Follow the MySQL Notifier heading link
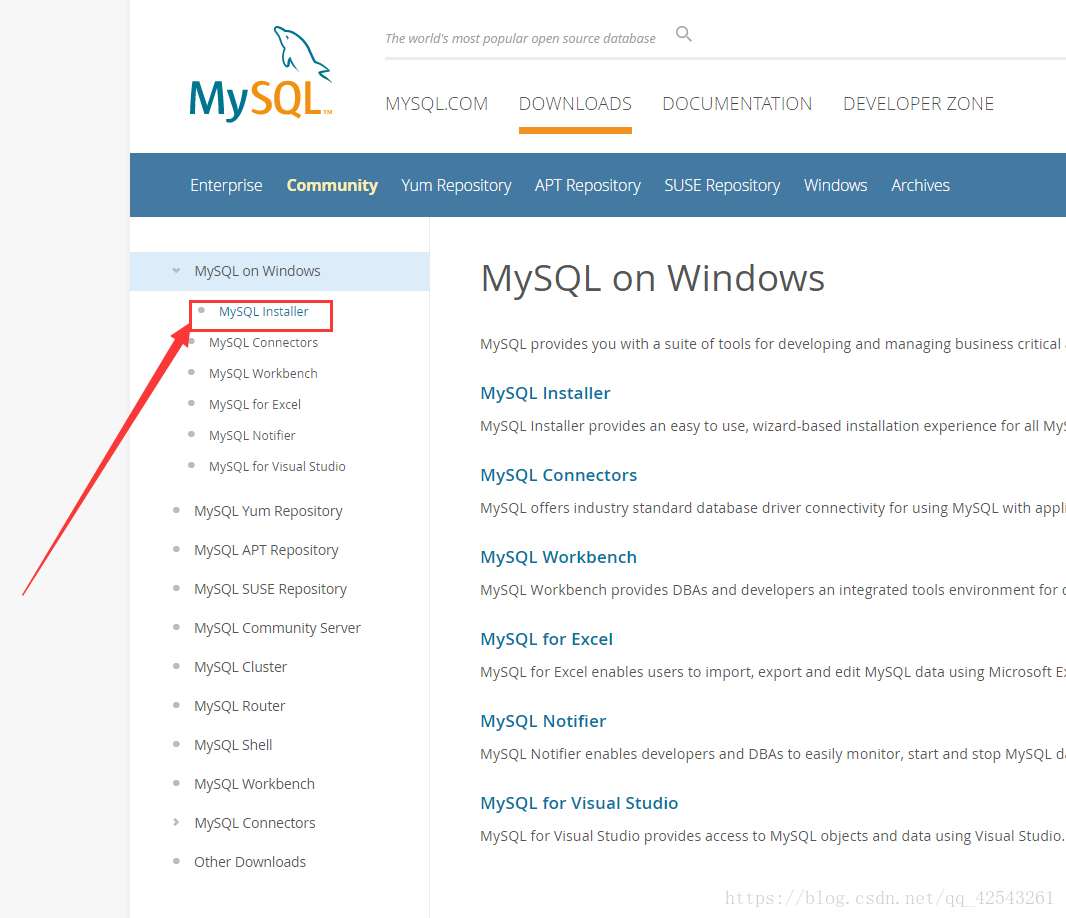The image size is (1066, 918). click(543, 721)
